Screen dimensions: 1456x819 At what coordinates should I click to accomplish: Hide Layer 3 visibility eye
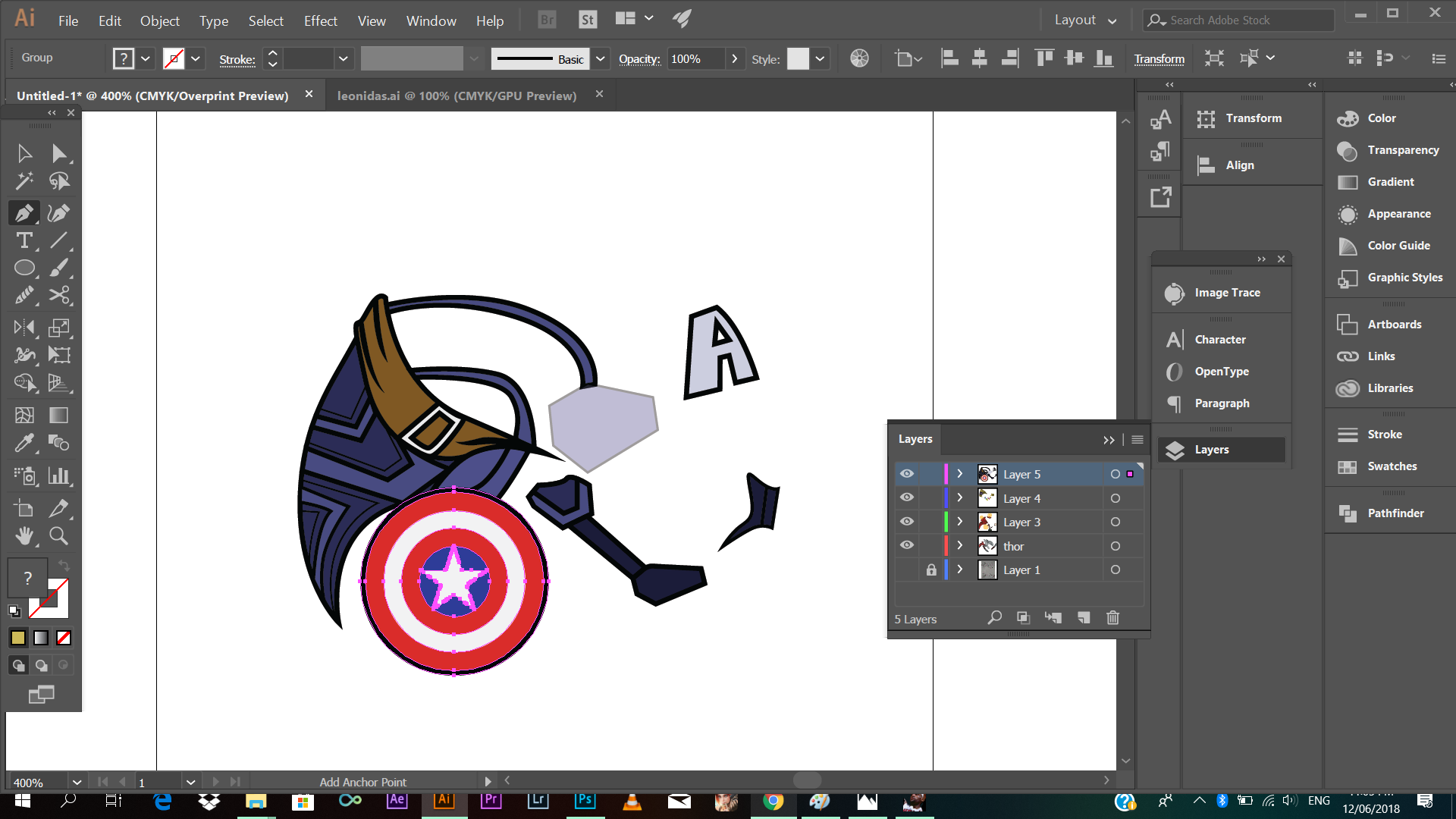[907, 522]
